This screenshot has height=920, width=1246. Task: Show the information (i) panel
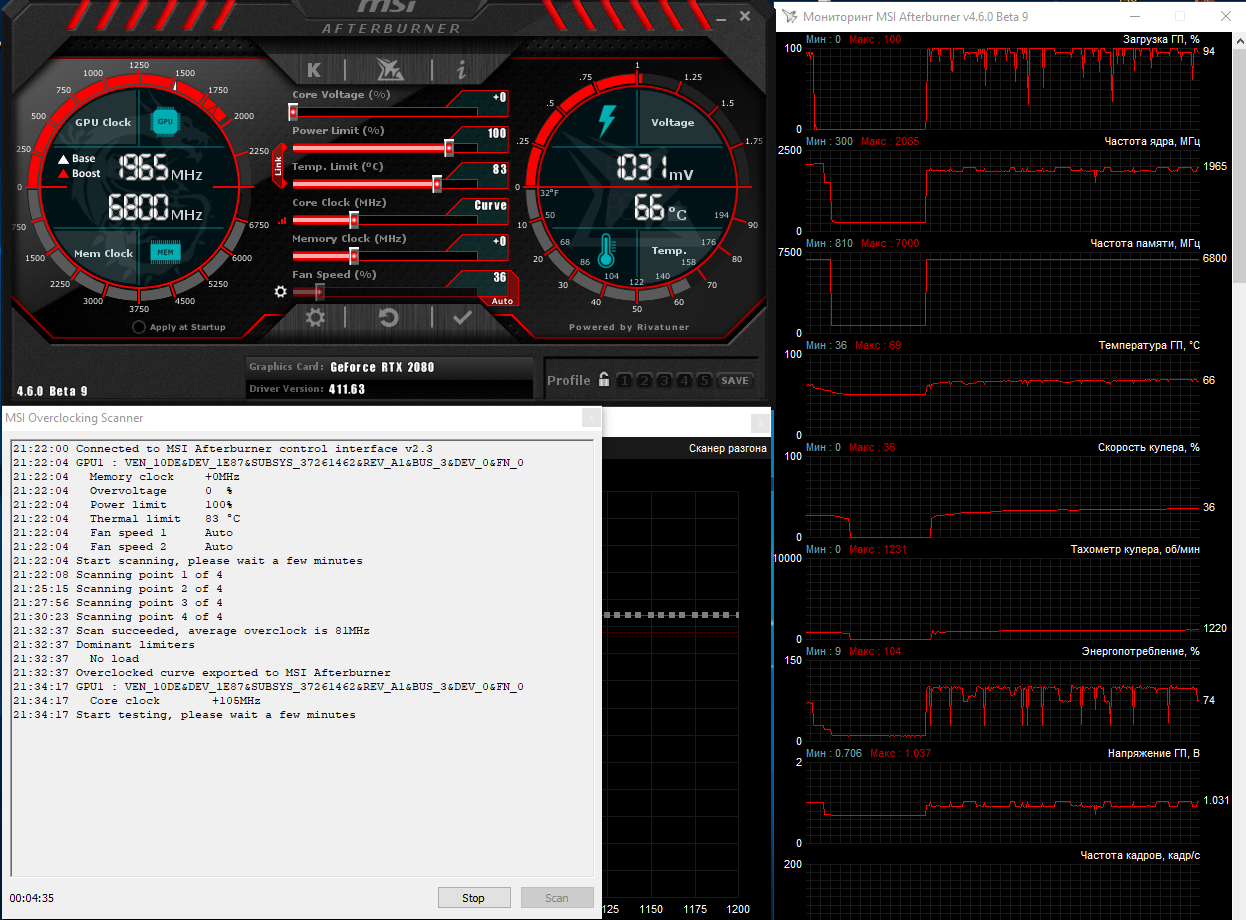(461, 69)
